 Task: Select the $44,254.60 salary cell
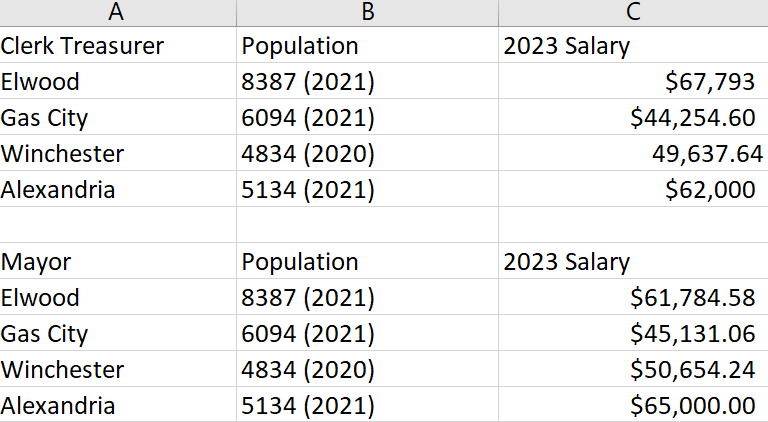(x=692, y=118)
